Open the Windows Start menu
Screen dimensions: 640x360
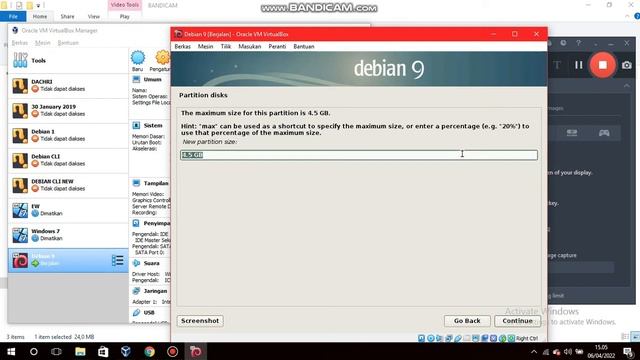click(x=11, y=351)
